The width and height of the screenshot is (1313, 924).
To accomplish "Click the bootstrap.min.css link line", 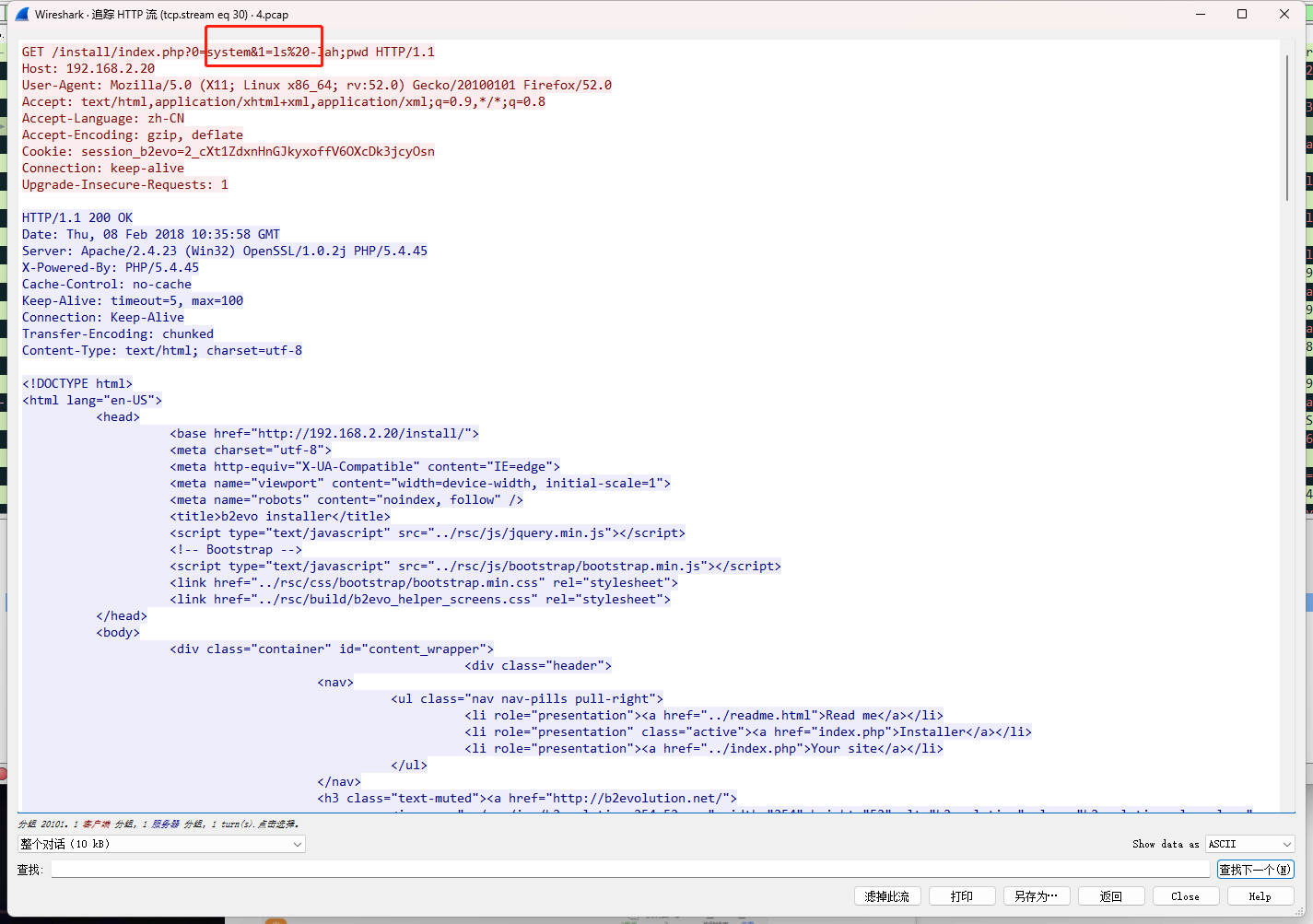I will click(x=424, y=582).
